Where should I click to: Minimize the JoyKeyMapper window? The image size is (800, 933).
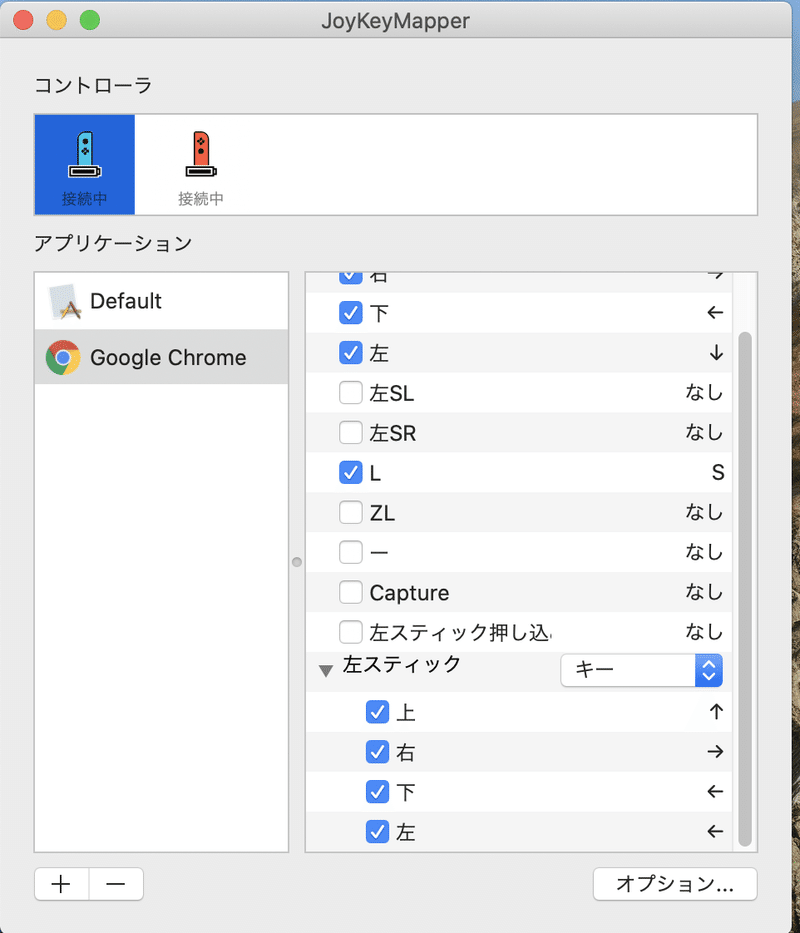[x=57, y=20]
